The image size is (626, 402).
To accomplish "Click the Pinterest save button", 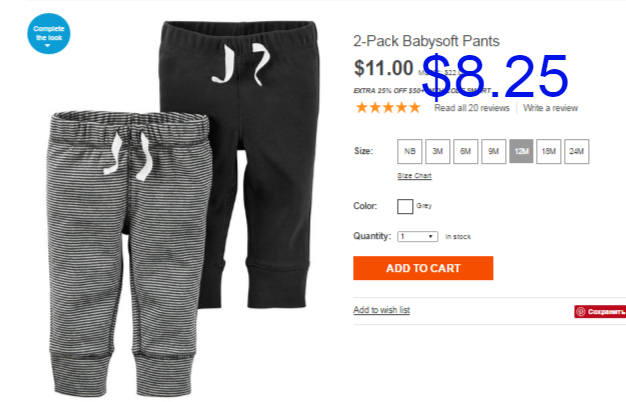I will click(x=600, y=312).
